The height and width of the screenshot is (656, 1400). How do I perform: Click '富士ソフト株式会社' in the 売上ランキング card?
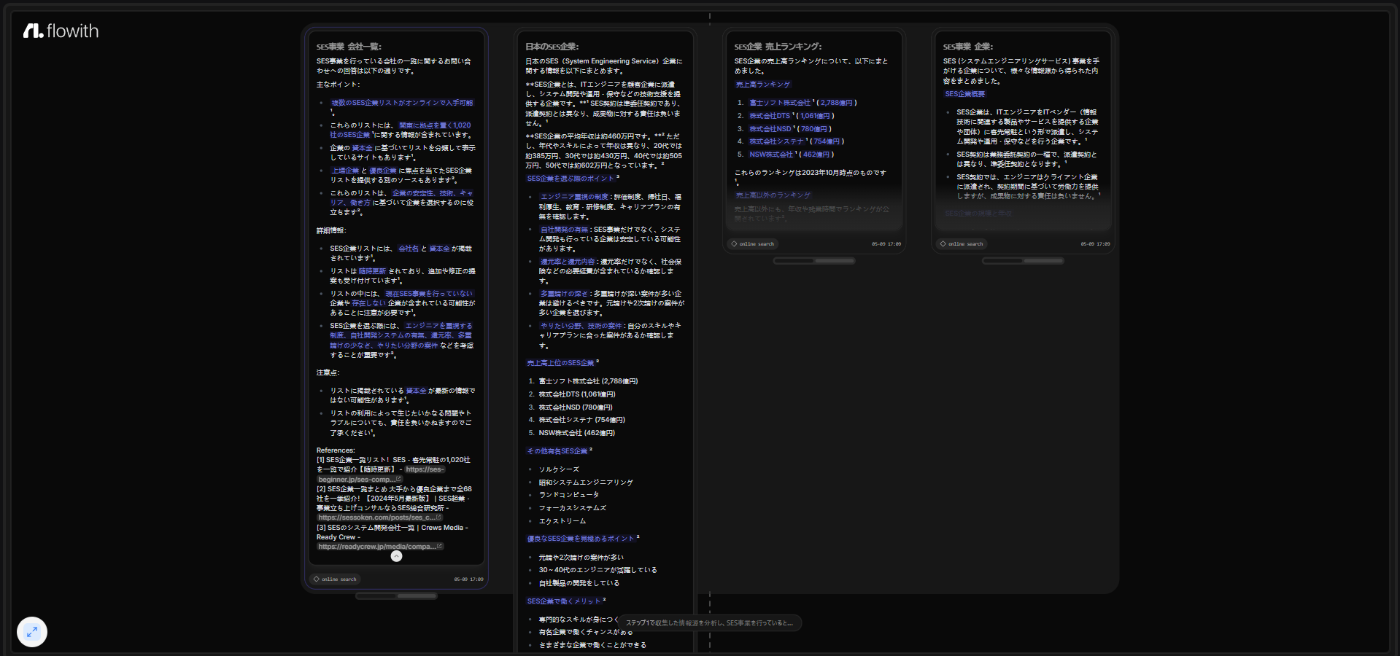[780, 102]
